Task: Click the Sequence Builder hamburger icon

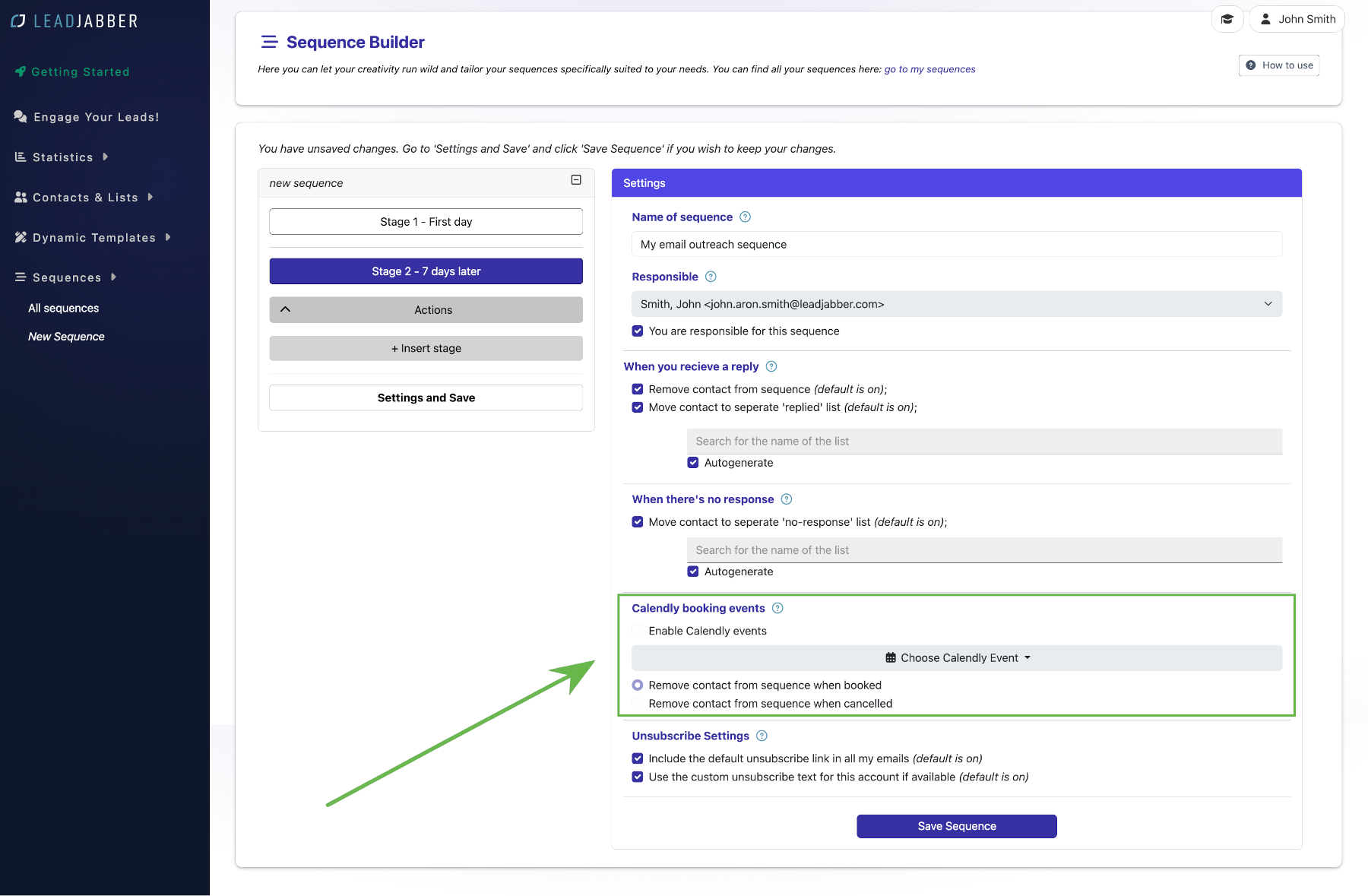Action: tap(269, 42)
